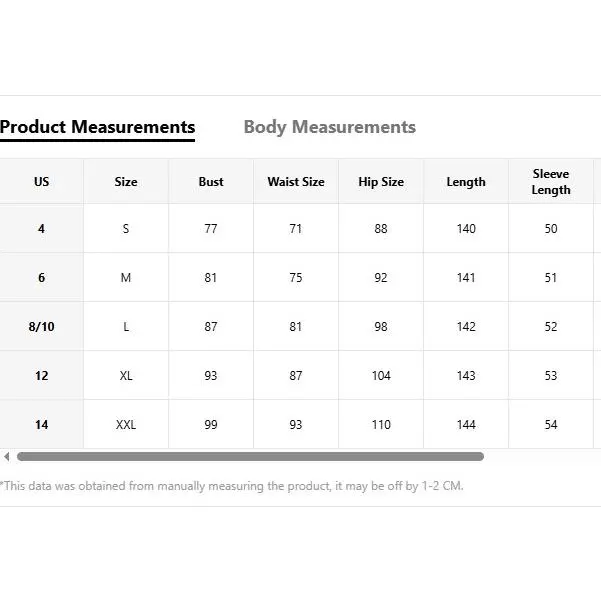Click the Bust column header
601x601 pixels.
[x=211, y=182]
